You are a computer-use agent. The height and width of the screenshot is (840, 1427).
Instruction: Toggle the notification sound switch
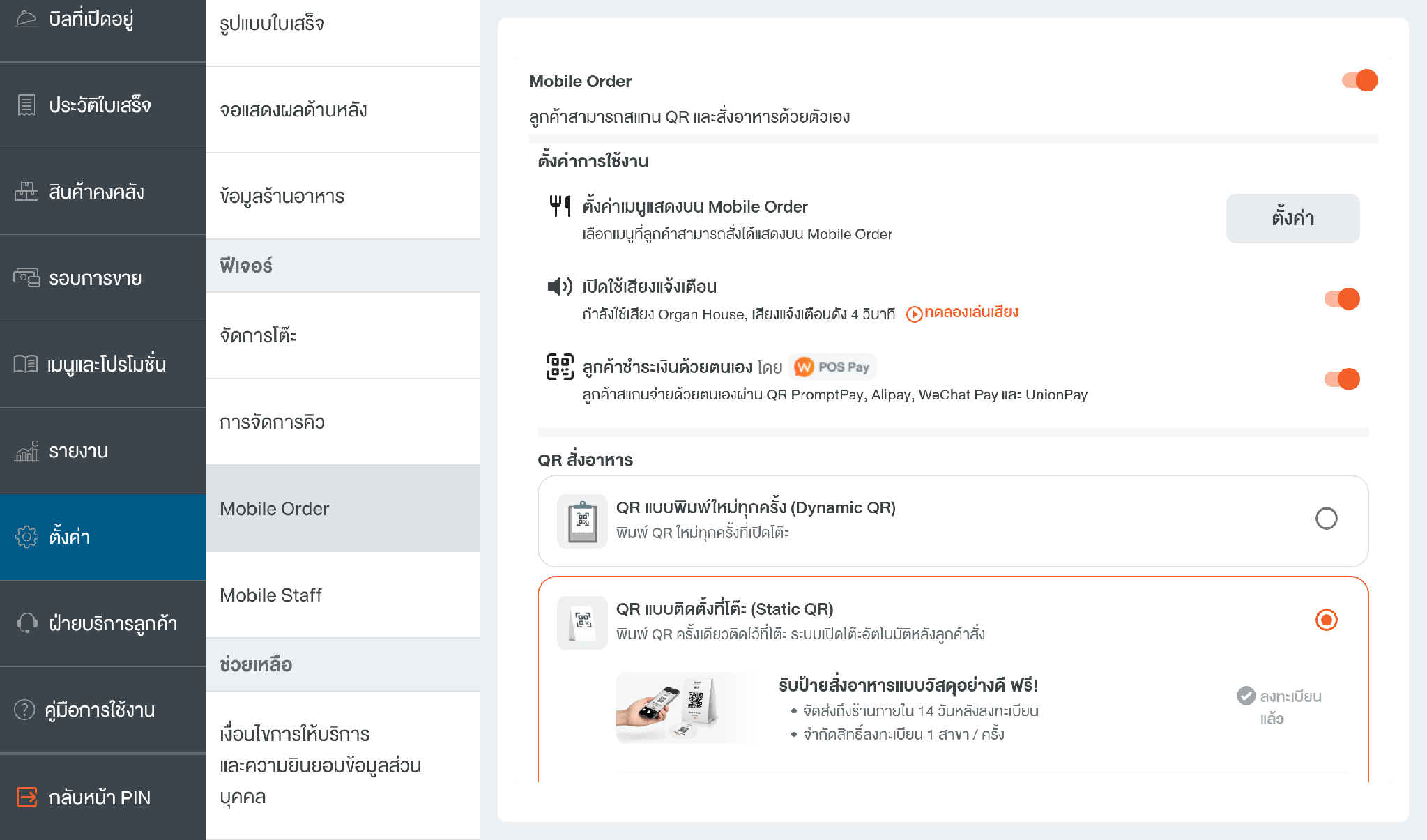click(1342, 299)
